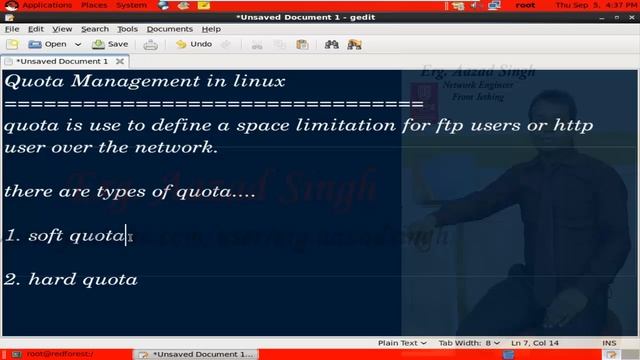The width and height of the screenshot is (640, 360).
Task: Click the Redo icon in toolbar
Action: coord(226,44)
